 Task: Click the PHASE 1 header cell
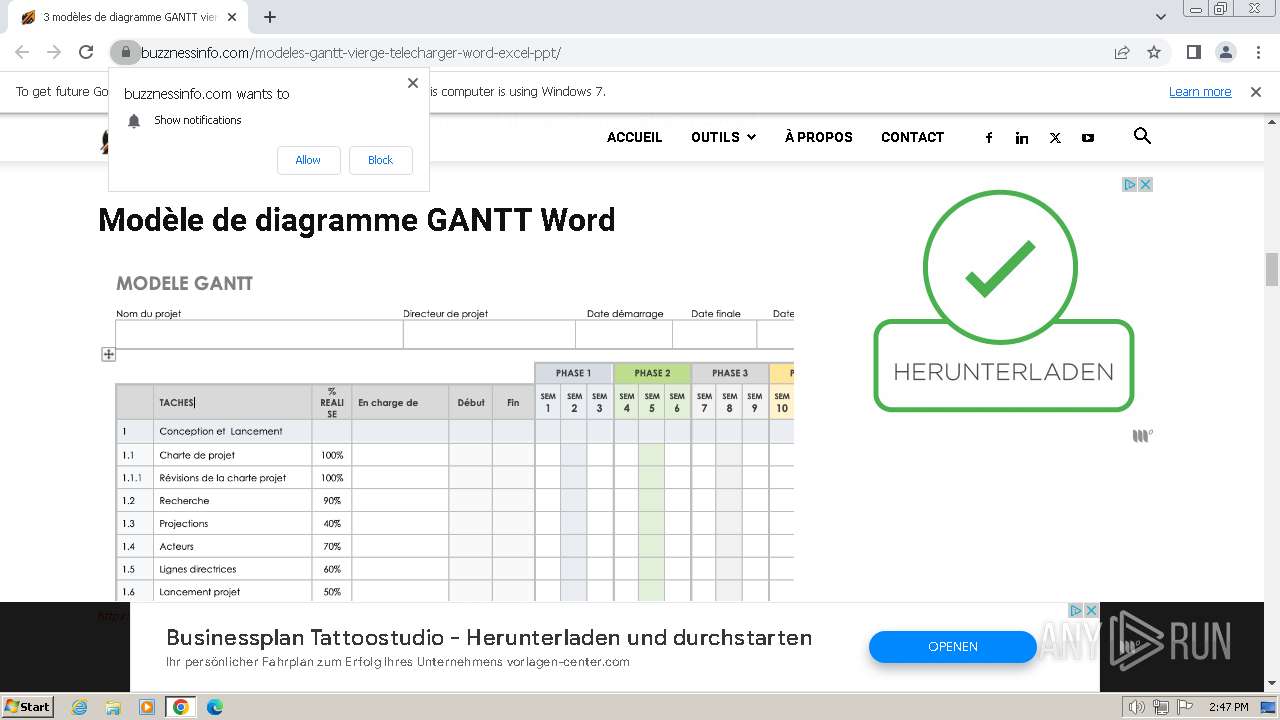tap(573, 373)
